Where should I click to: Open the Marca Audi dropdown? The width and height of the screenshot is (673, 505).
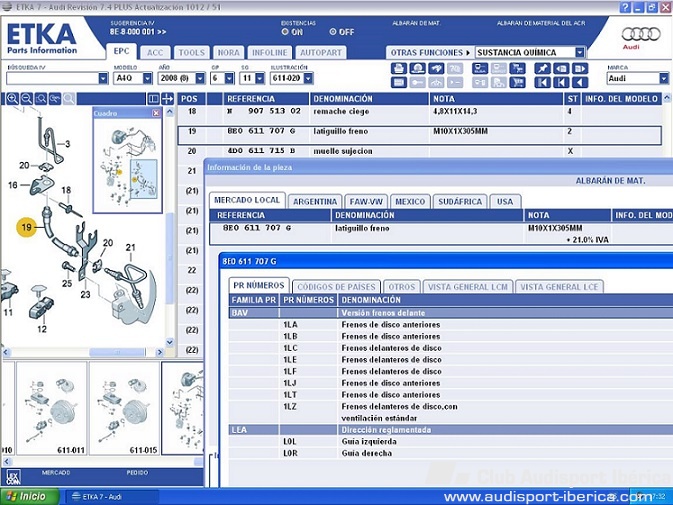[x=663, y=78]
